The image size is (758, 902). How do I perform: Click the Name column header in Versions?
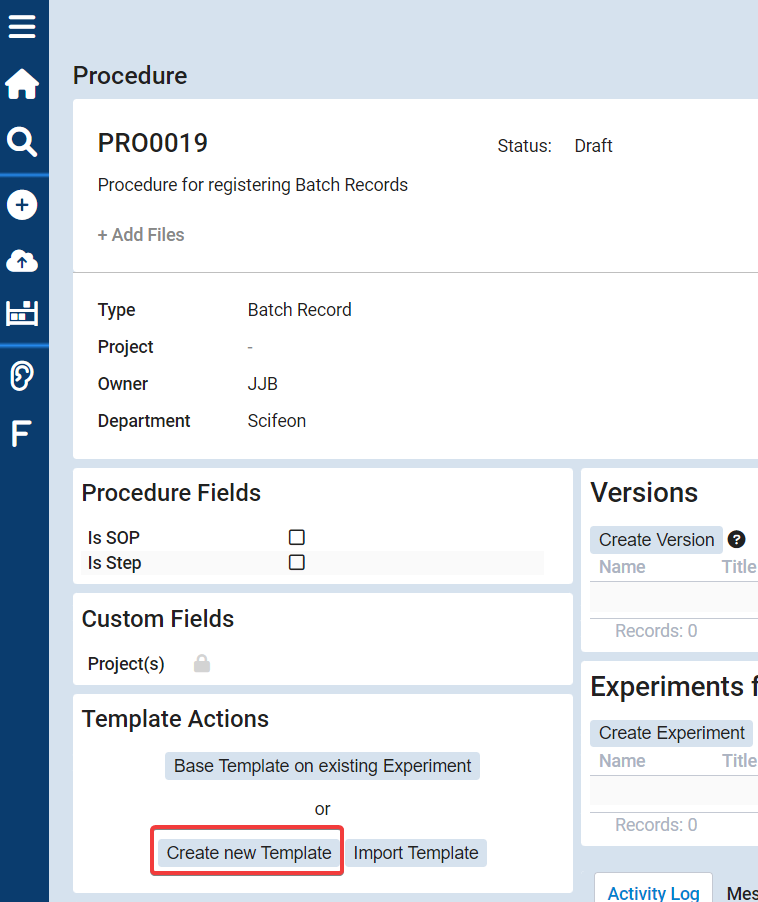[622, 567]
